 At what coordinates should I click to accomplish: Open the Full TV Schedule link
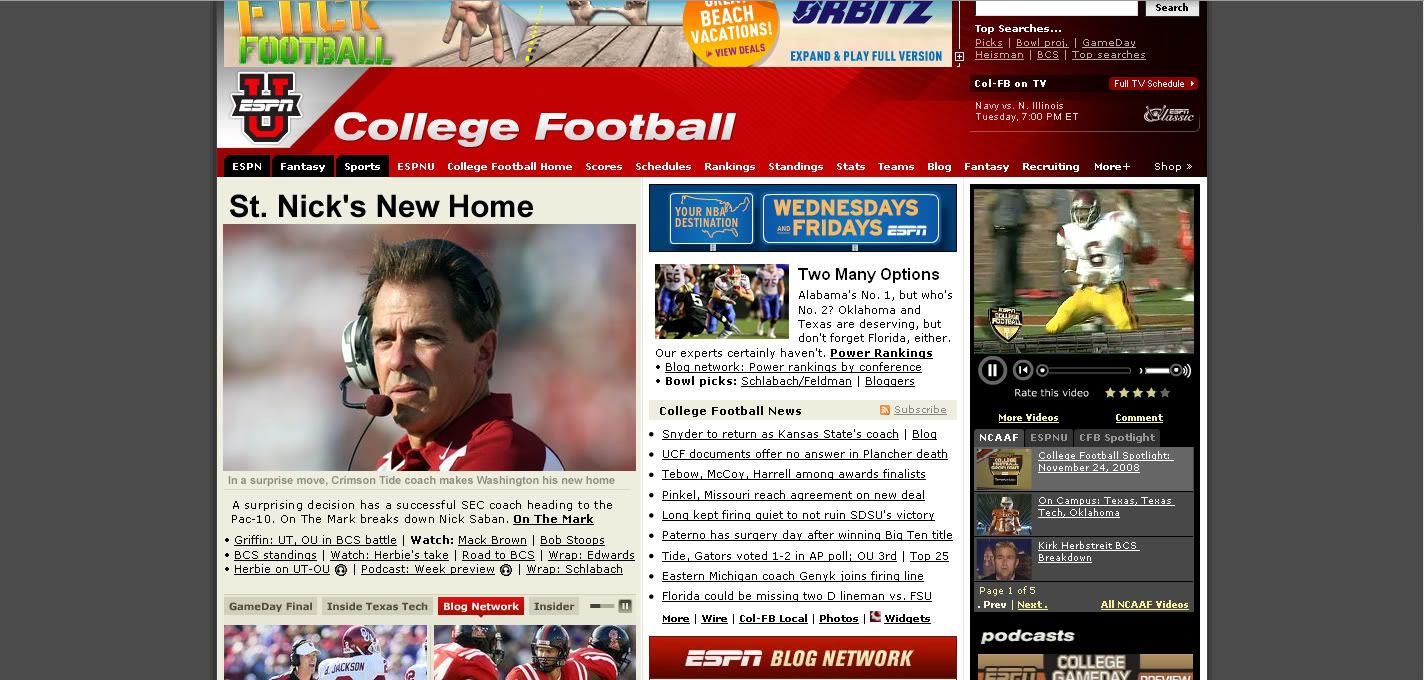(1153, 84)
